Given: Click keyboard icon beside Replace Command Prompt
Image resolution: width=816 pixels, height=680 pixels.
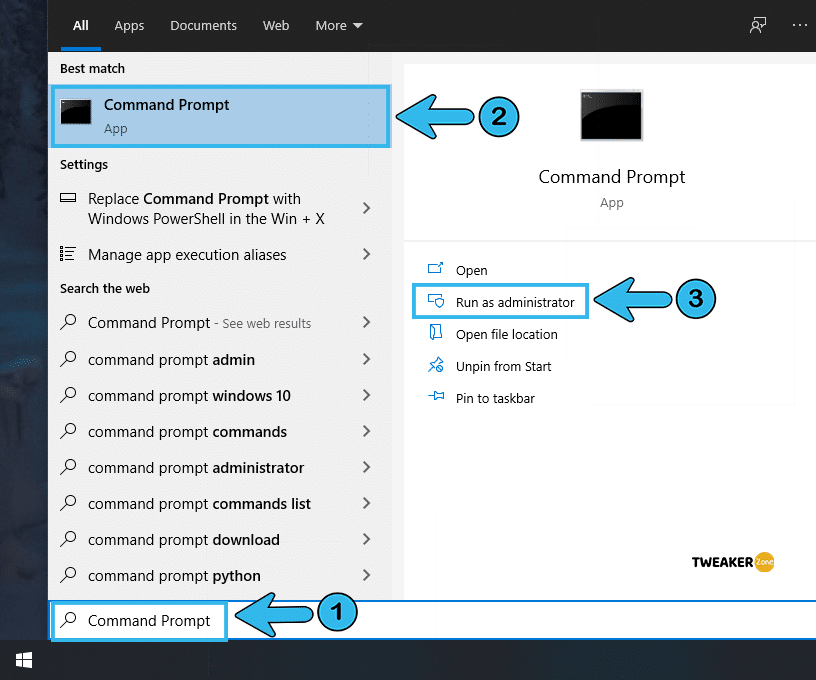Looking at the screenshot, I should point(68,198).
